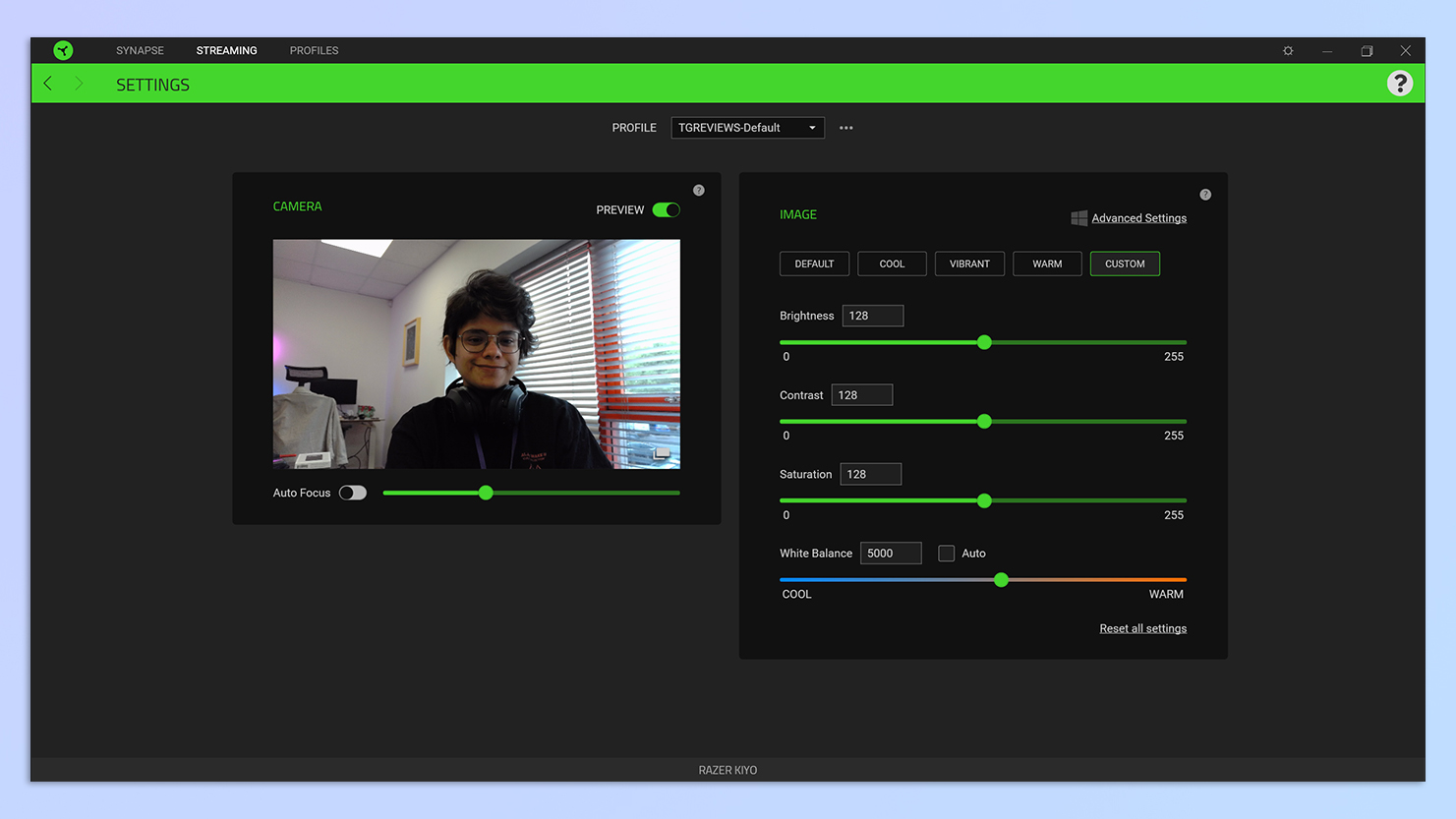Image resolution: width=1456 pixels, height=819 pixels.
Task: Click the White Balance value field
Action: tap(891, 554)
